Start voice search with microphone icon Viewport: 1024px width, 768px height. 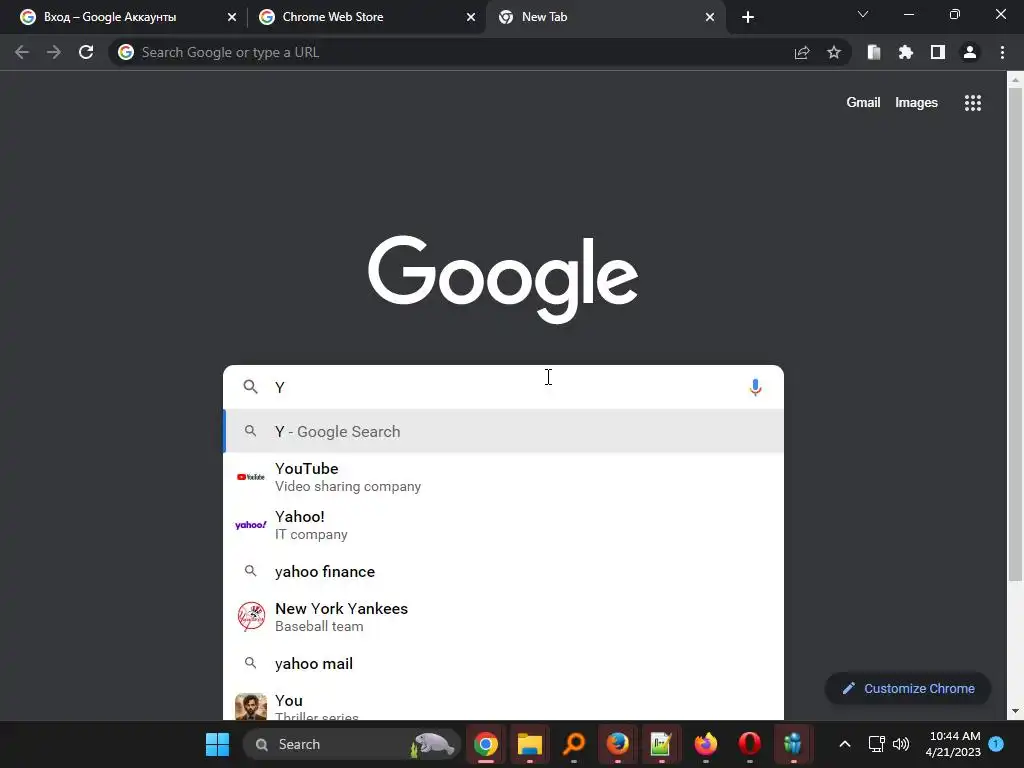click(755, 387)
